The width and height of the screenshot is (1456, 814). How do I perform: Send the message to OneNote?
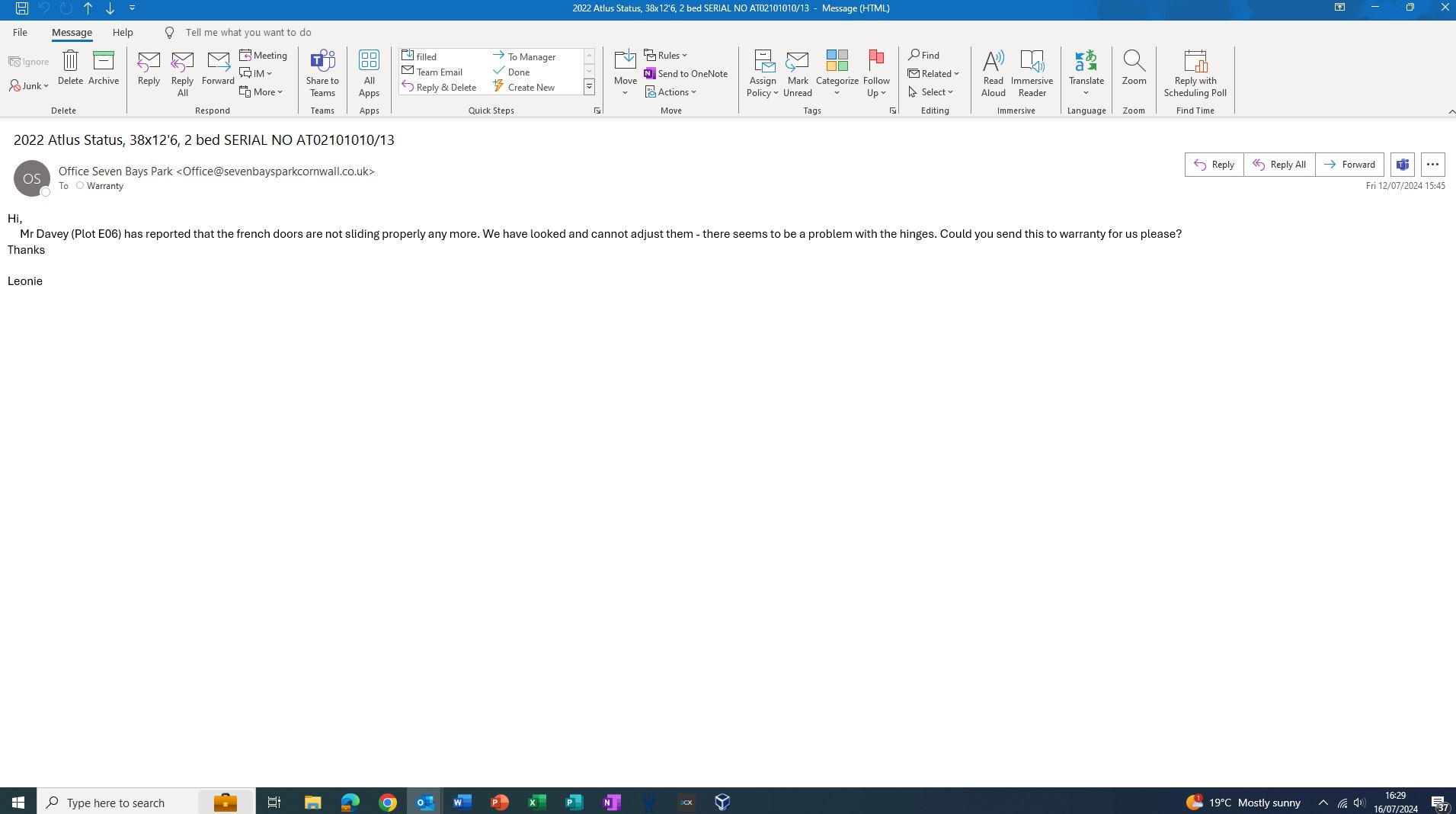tap(686, 73)
